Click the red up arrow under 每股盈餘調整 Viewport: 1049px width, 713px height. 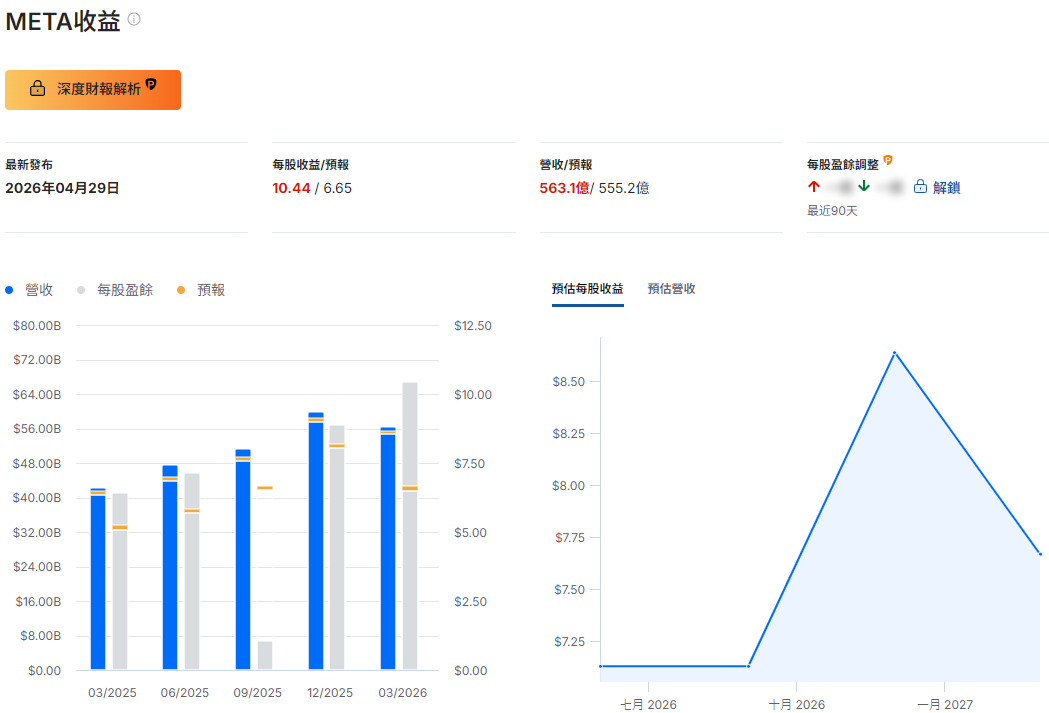click(x=814, y=187)
